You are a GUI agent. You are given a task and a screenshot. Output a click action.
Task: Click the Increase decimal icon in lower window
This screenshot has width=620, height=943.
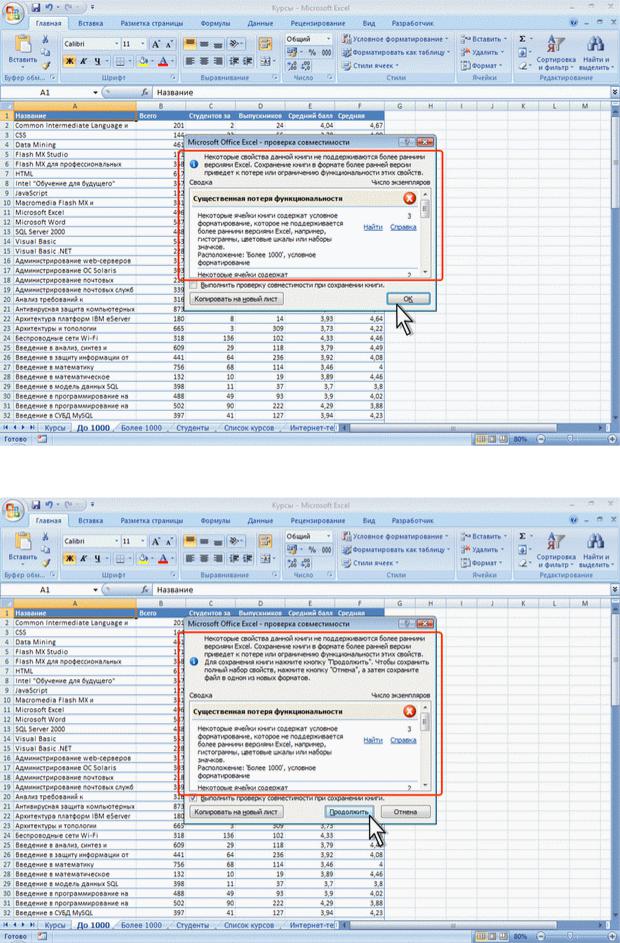pyautogui.click(x=292, y=564)
